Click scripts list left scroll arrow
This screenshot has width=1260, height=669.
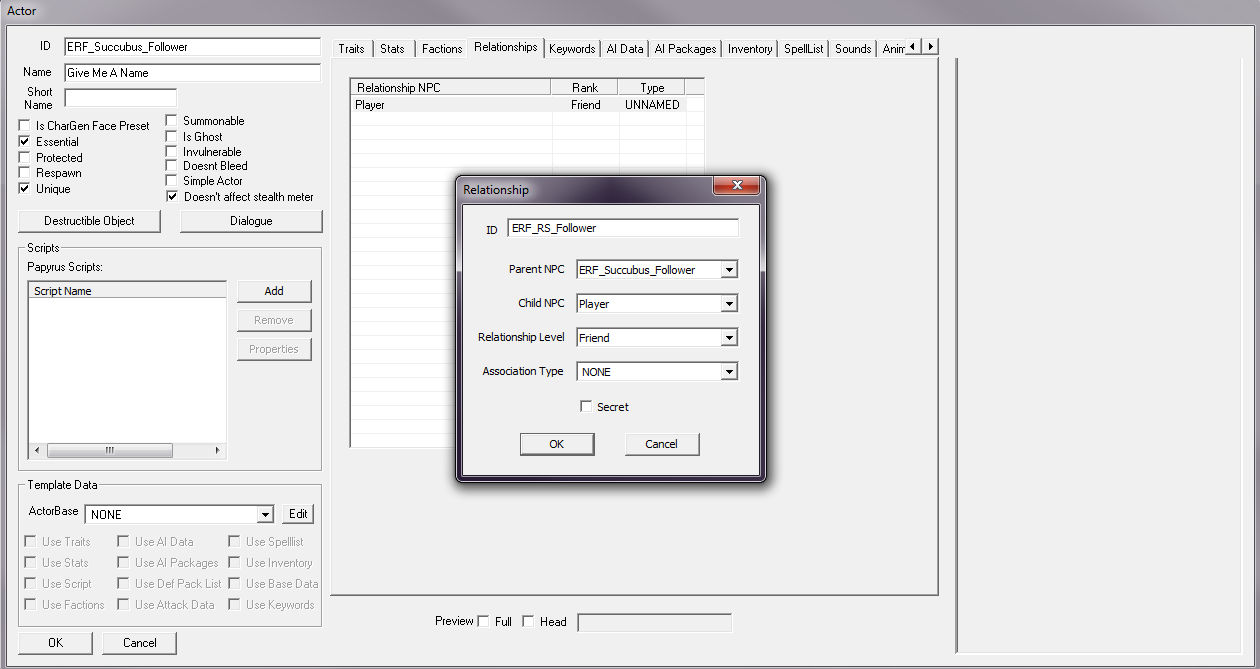pyautogui.click(x=37, y=450)
